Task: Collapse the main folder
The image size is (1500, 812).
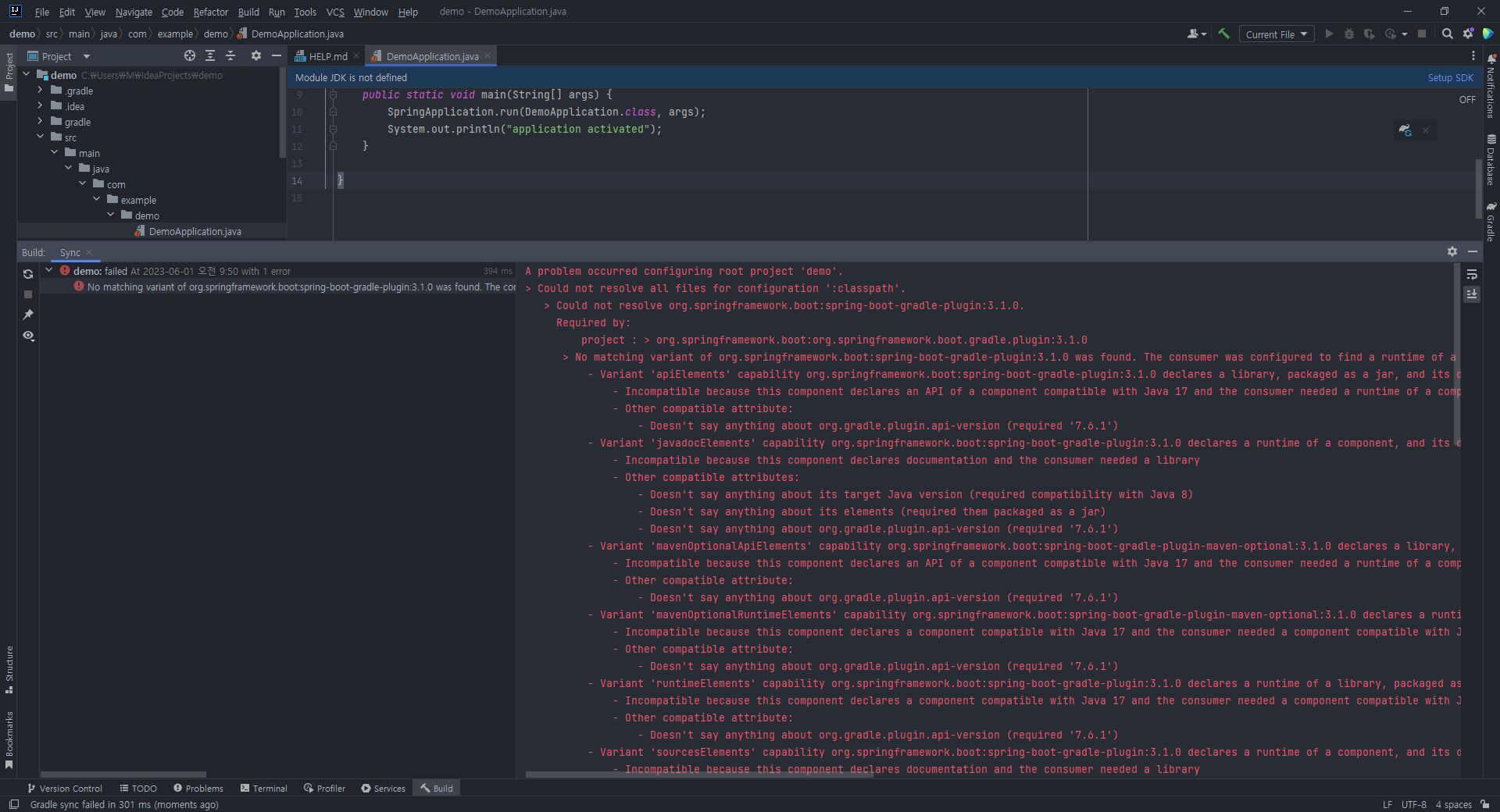Action: (54, 153)
